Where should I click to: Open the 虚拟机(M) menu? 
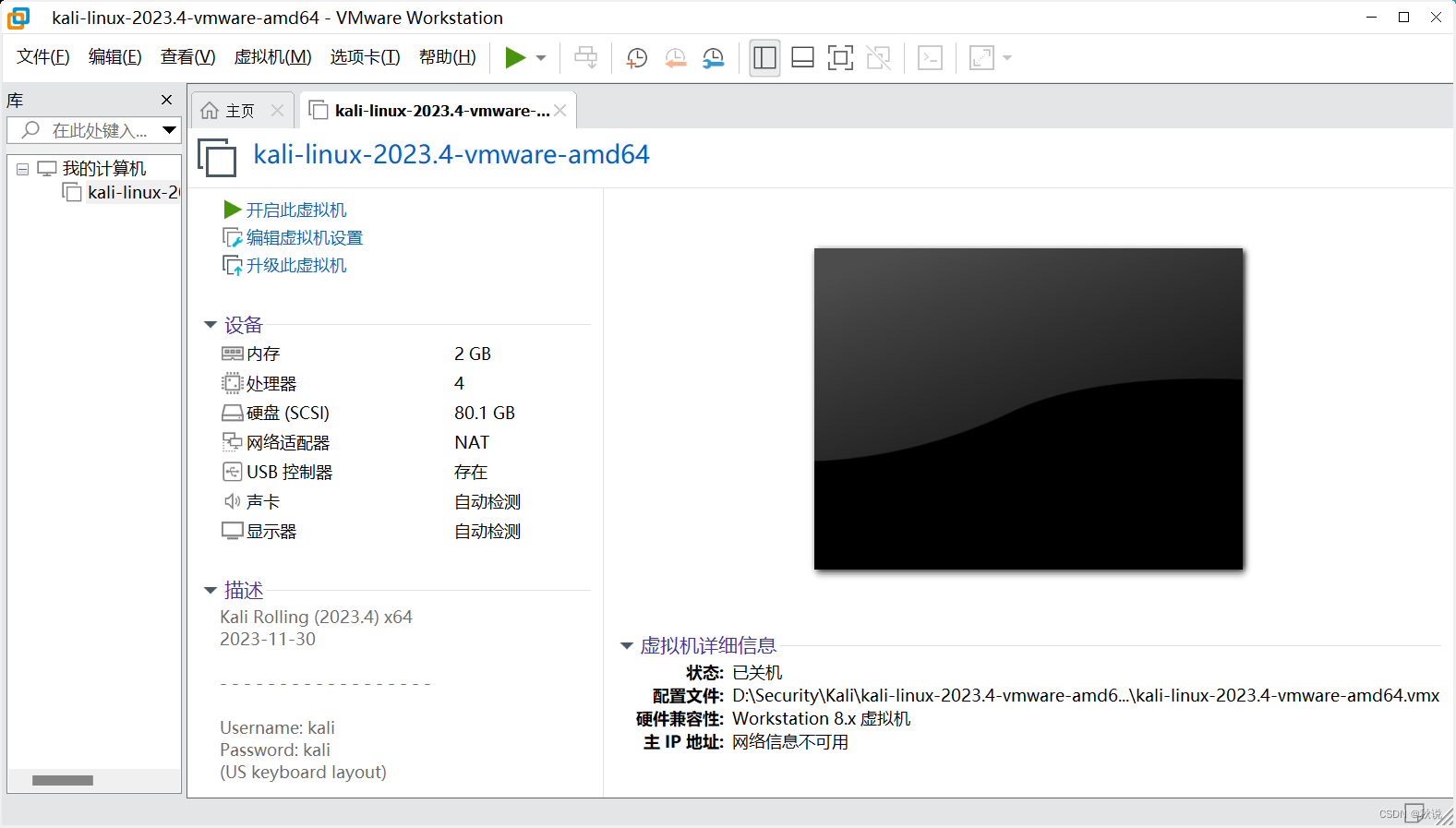click(x=272, y=57)
